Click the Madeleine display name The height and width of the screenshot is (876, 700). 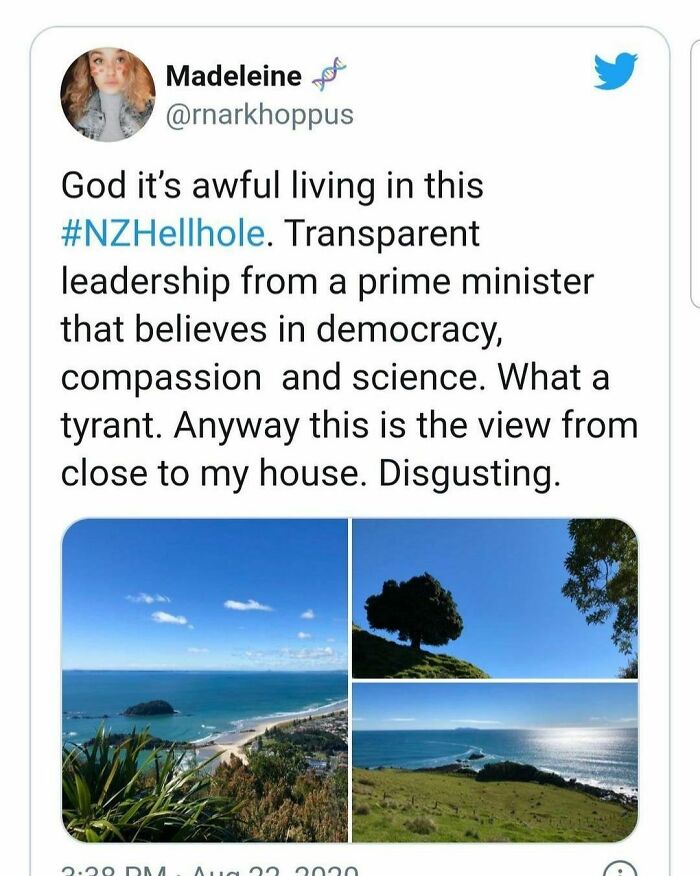233,75
